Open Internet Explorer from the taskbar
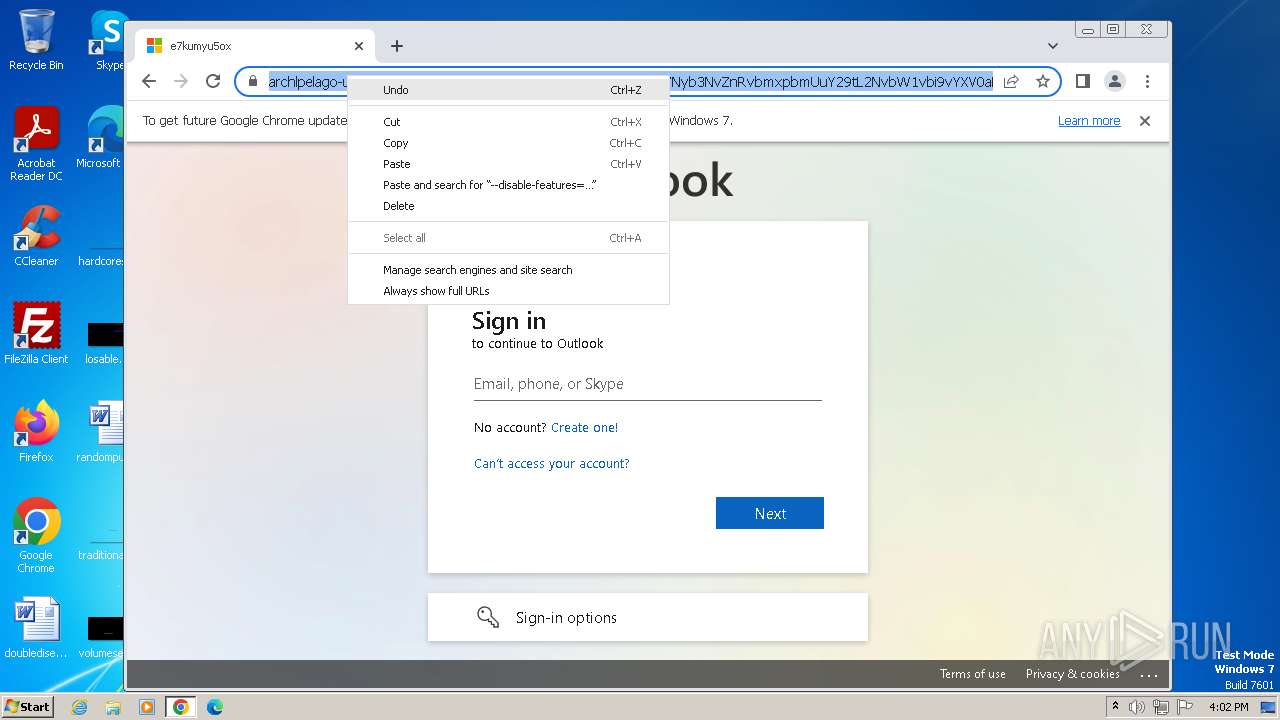The width and height of the screenshot is (1280, 720). [x=79, y=707]
